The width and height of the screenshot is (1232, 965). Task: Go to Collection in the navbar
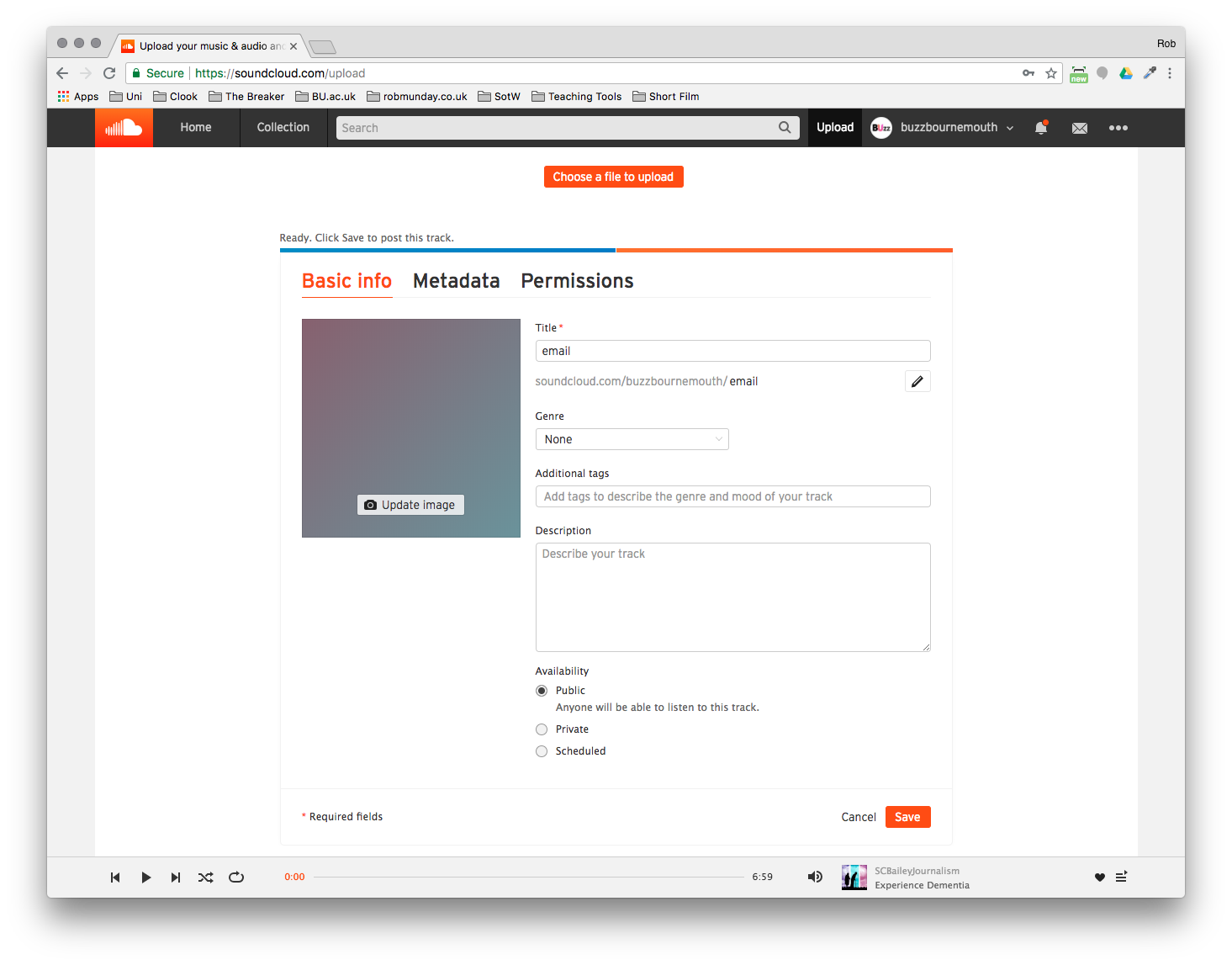(x=283, y=128)
